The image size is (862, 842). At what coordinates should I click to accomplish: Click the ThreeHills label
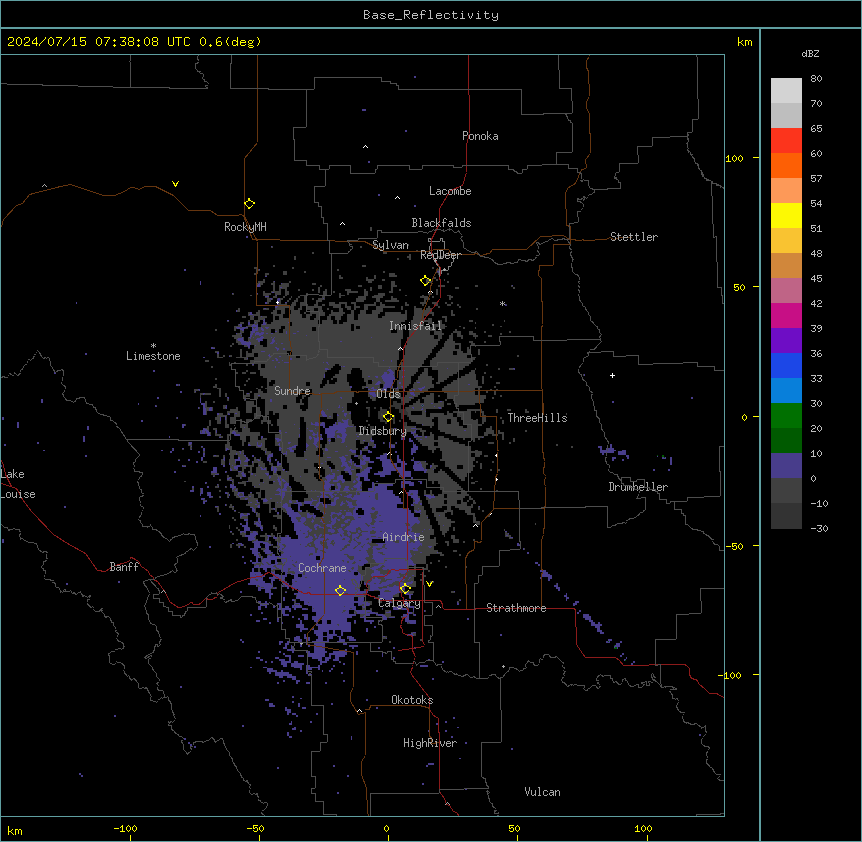click(x=537, y=418)
